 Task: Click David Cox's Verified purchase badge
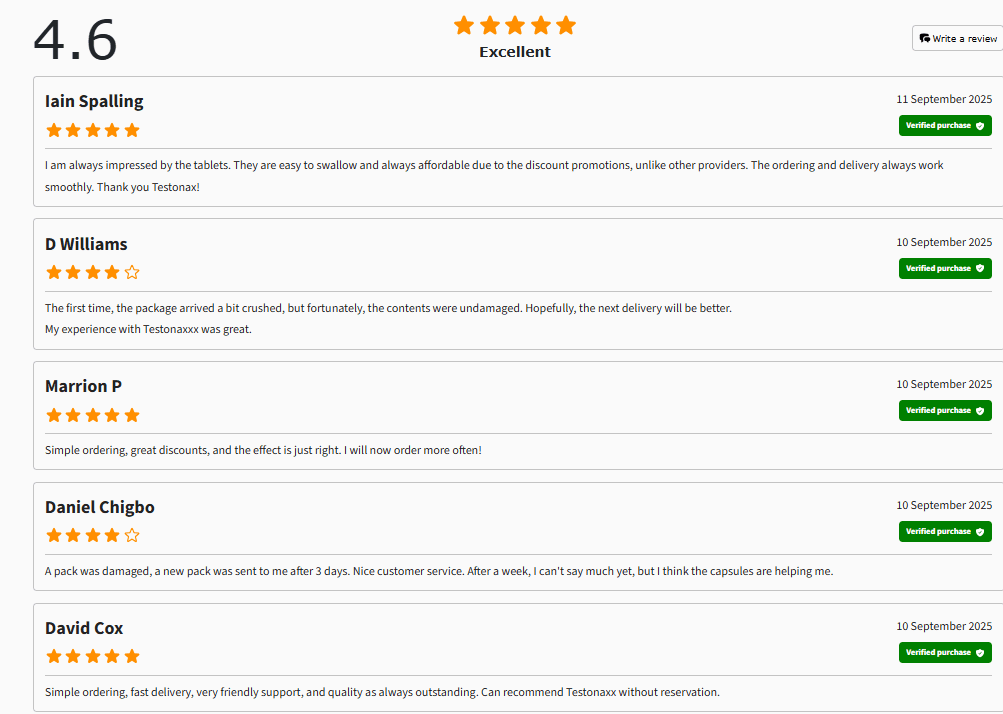[945, 652]
